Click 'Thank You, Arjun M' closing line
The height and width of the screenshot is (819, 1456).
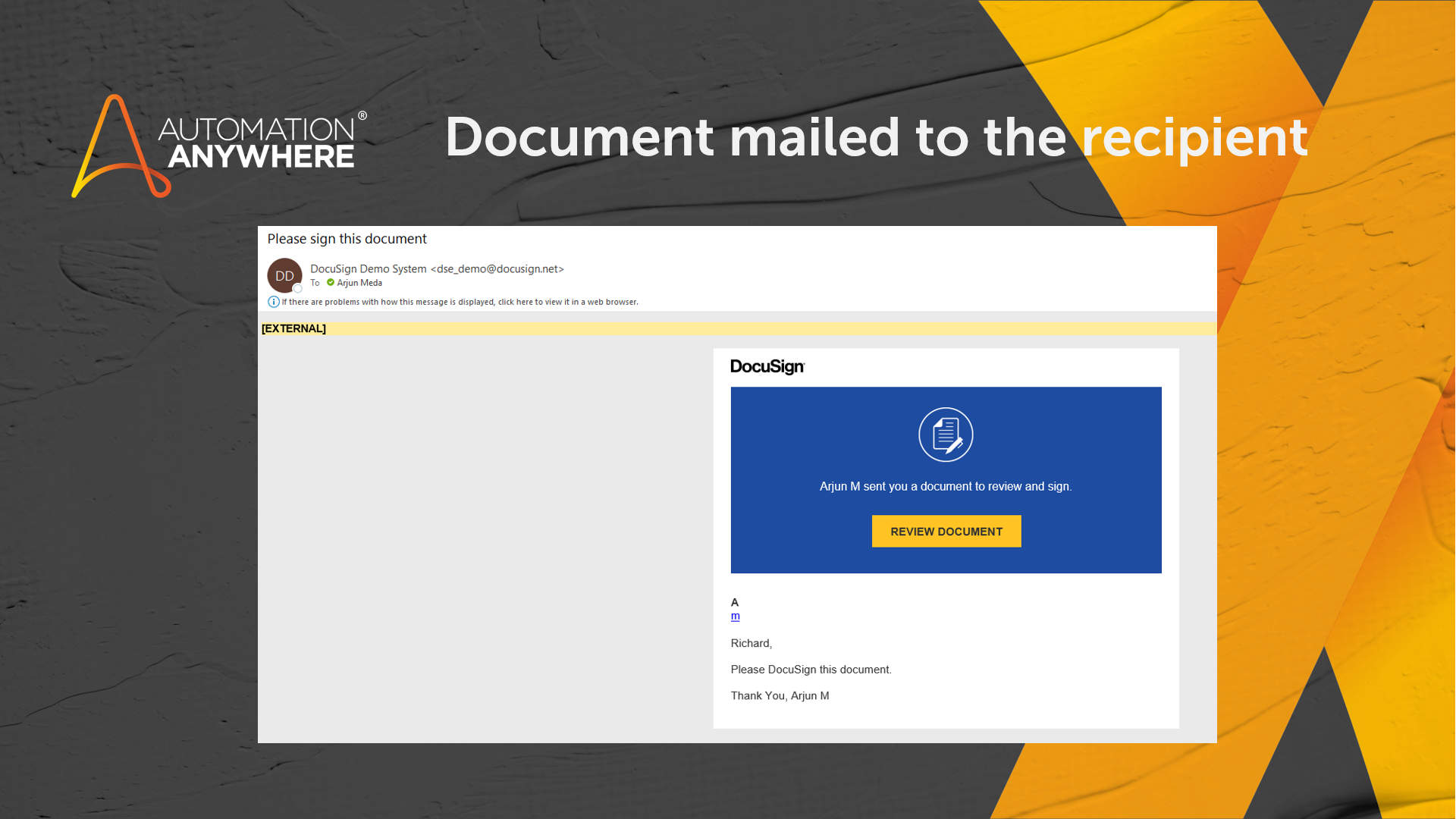(x=780, y=696)
